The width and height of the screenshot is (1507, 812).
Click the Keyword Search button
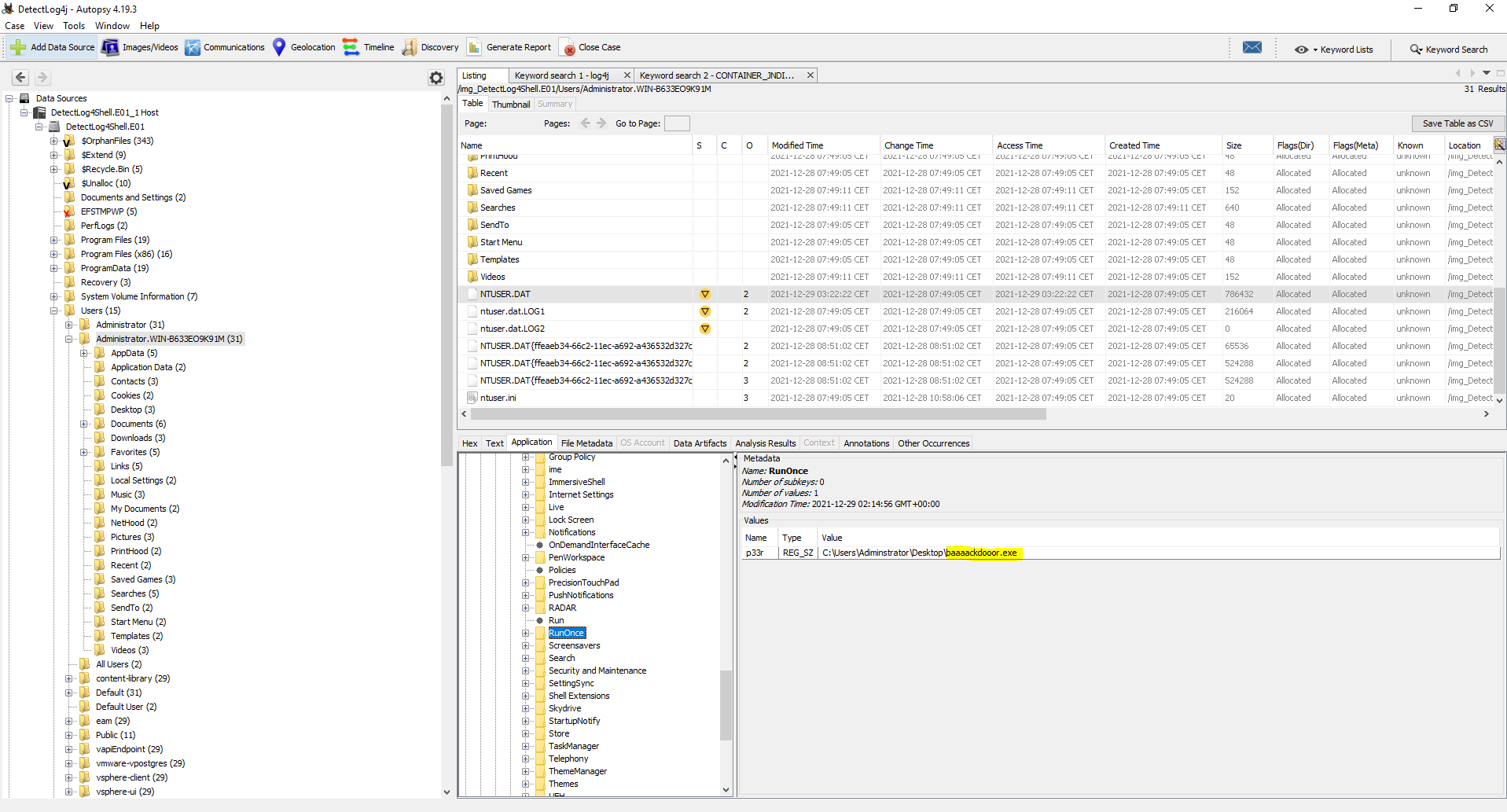[x=1448, y=50]
